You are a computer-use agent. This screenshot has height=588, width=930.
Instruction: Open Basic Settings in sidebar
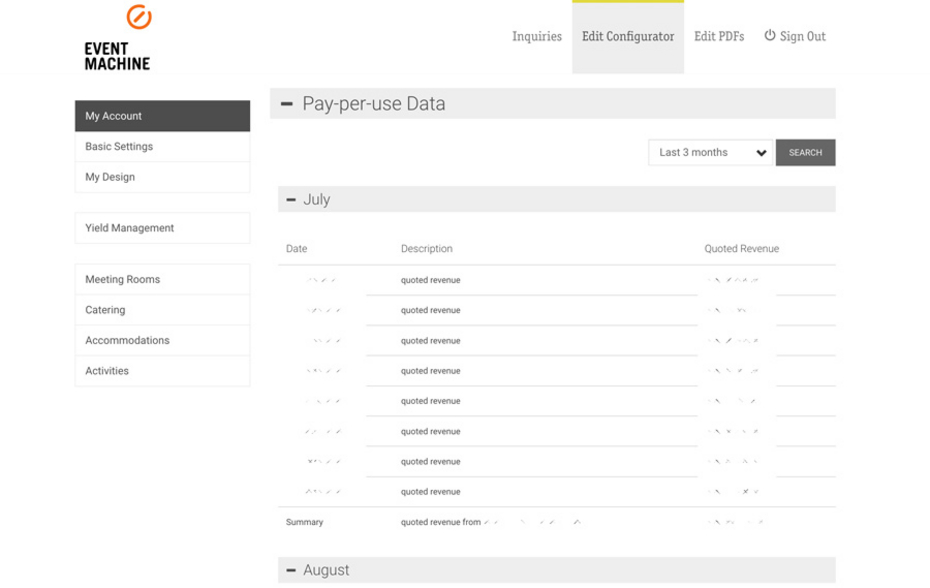pos(162,147)
